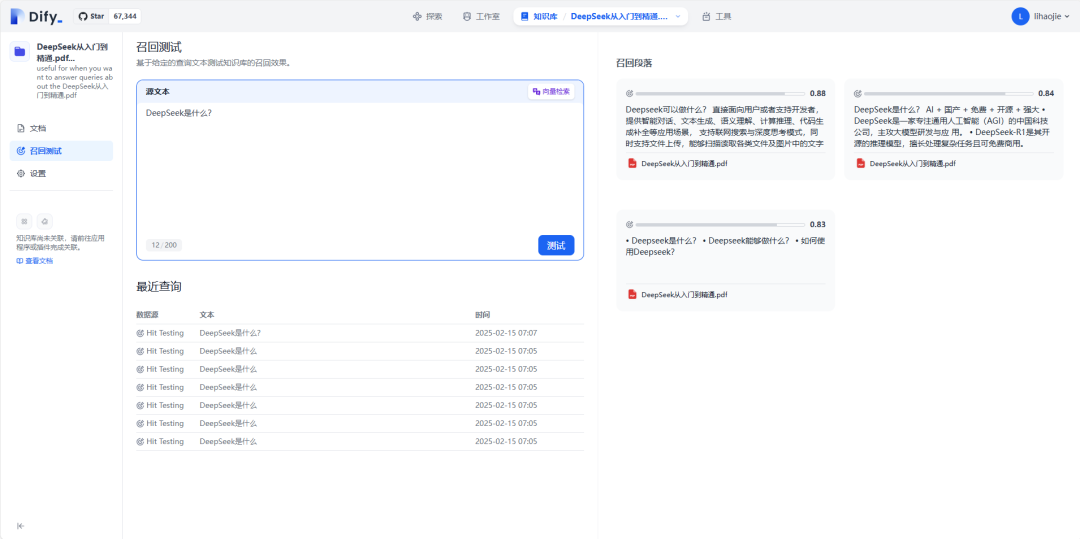Click the 工作室 robot icon
This screenshot has height=539, width=1080.
(467, 17)
